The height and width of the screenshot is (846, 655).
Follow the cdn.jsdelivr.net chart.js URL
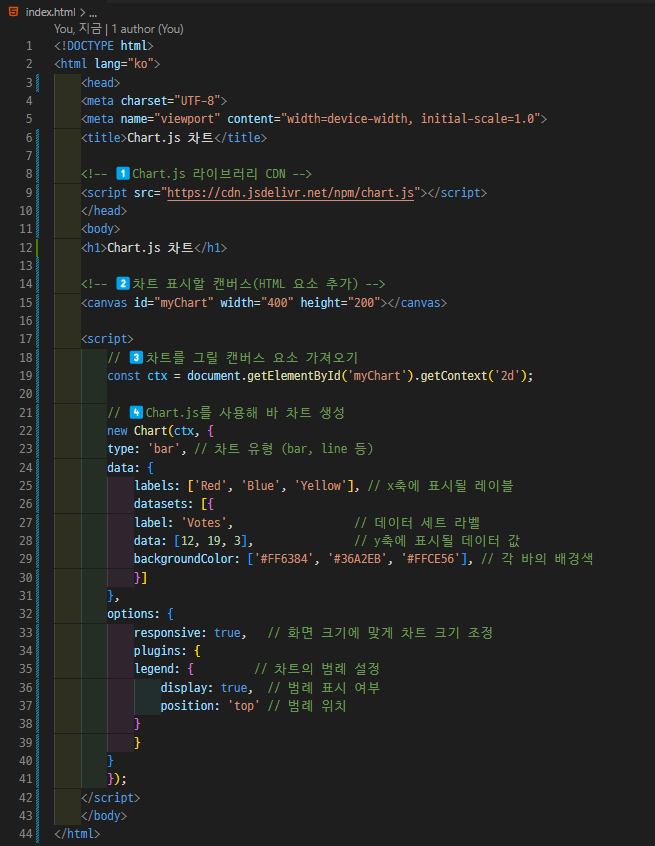290,193
